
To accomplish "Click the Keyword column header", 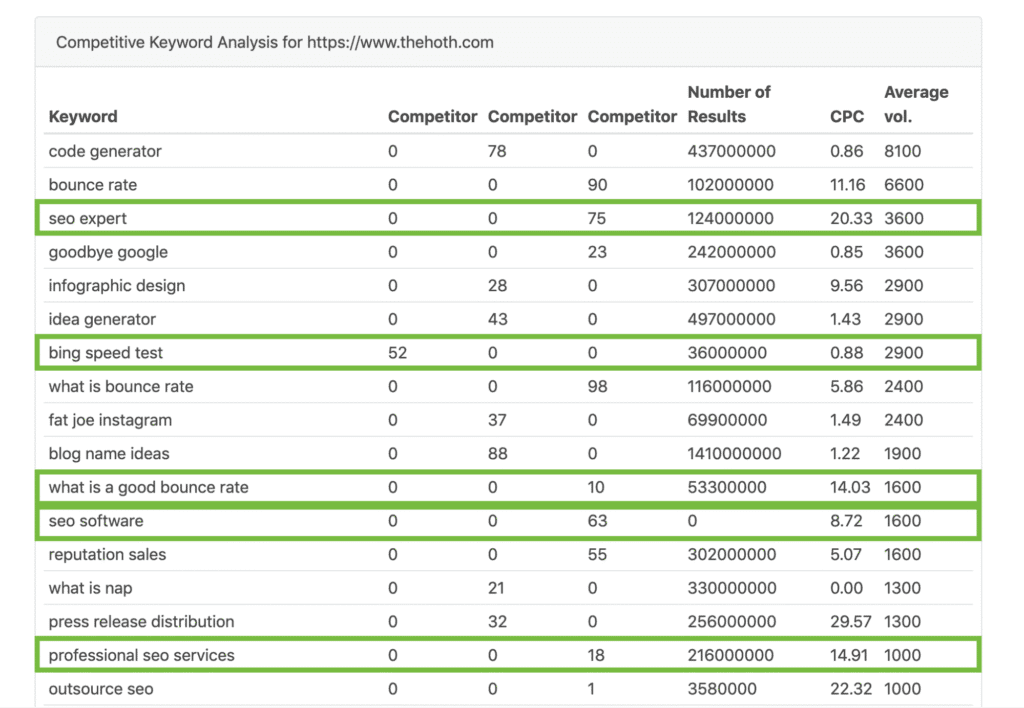I will tap(83, 117).
